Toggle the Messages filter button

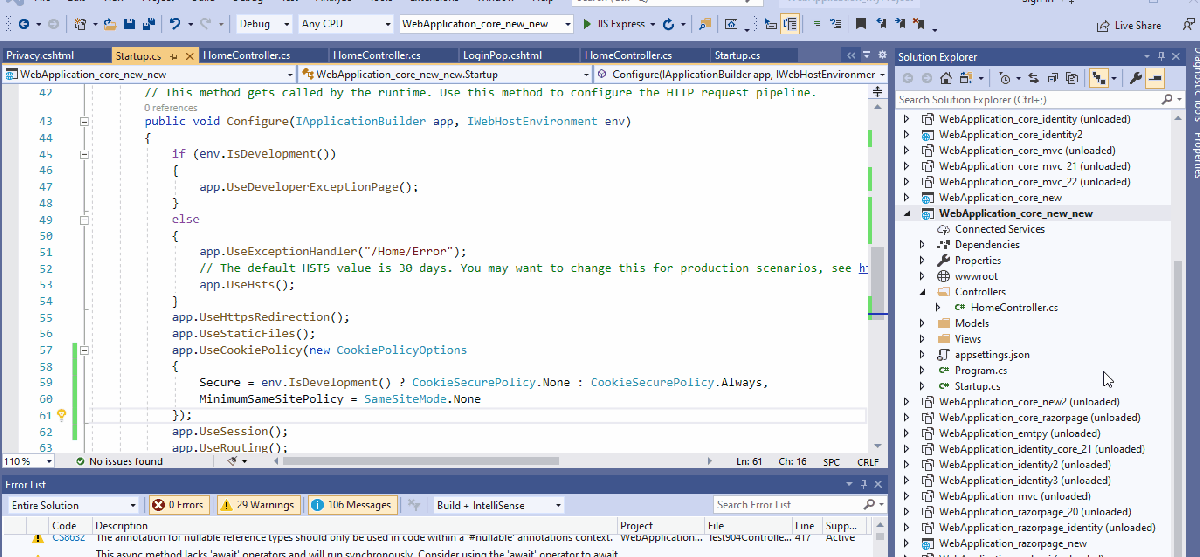tap(351, 505)
